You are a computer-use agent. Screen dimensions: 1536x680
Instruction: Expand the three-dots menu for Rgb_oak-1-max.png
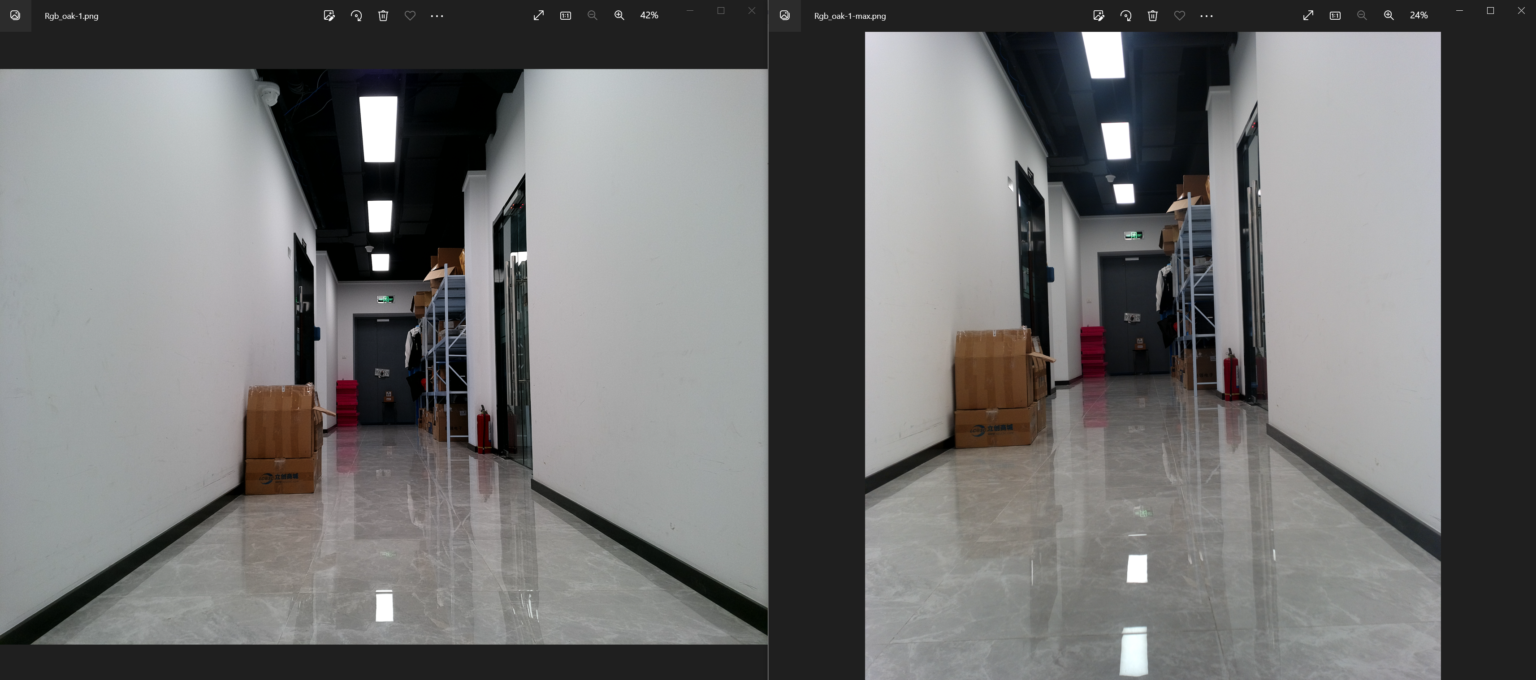[x=1206, y=16]
